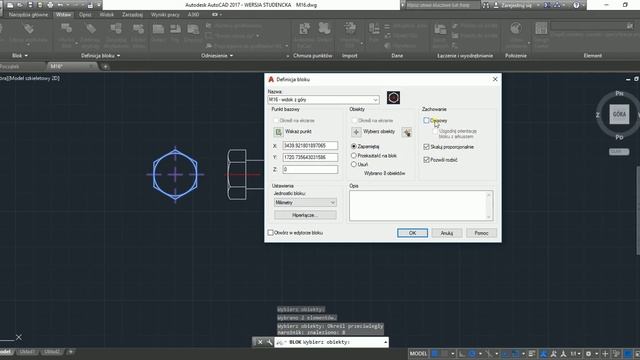Switch to the Wyniki pracy ribbon tab

point(165,15)
